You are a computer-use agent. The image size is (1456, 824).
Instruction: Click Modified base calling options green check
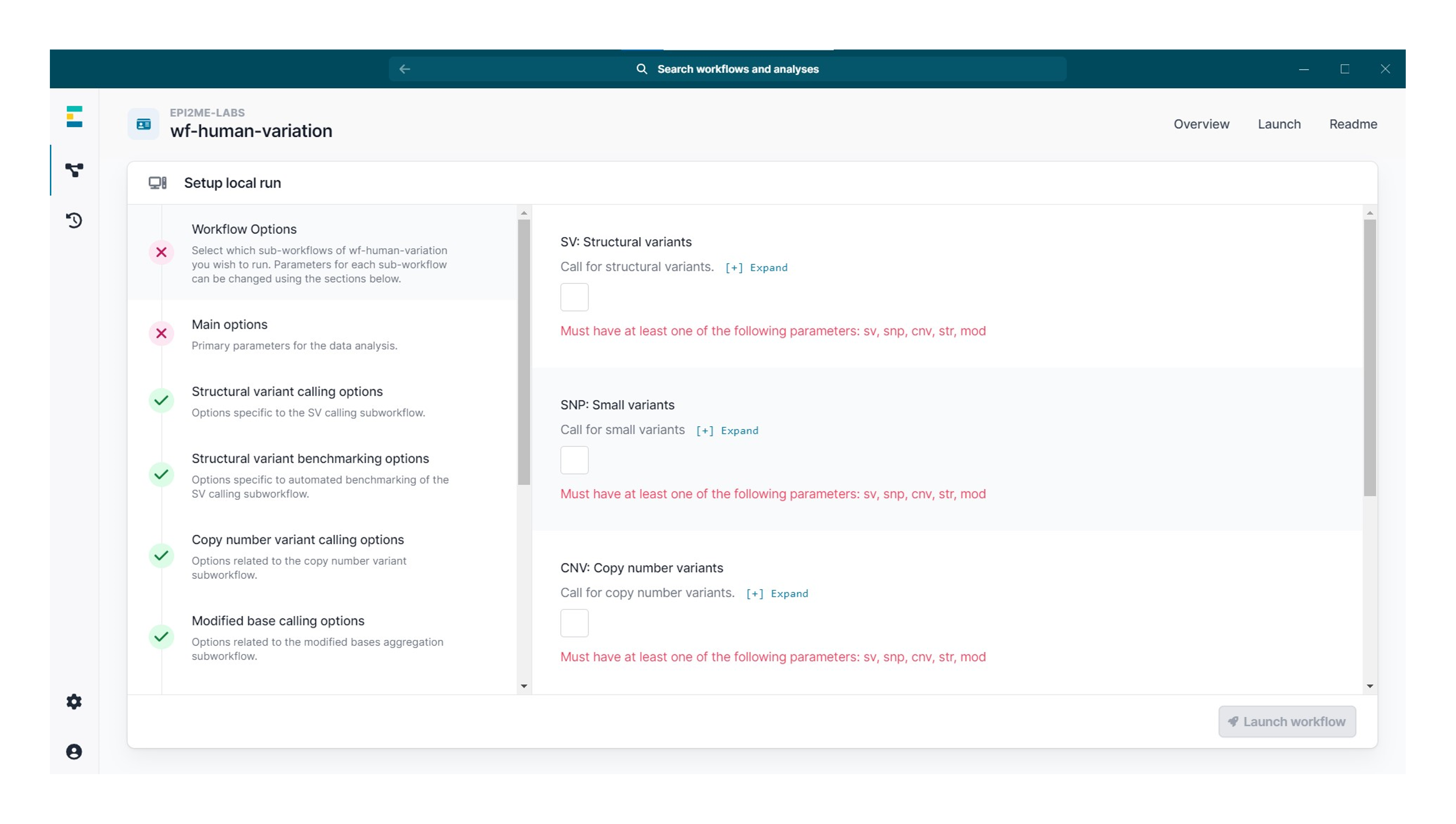coord(161,637)
